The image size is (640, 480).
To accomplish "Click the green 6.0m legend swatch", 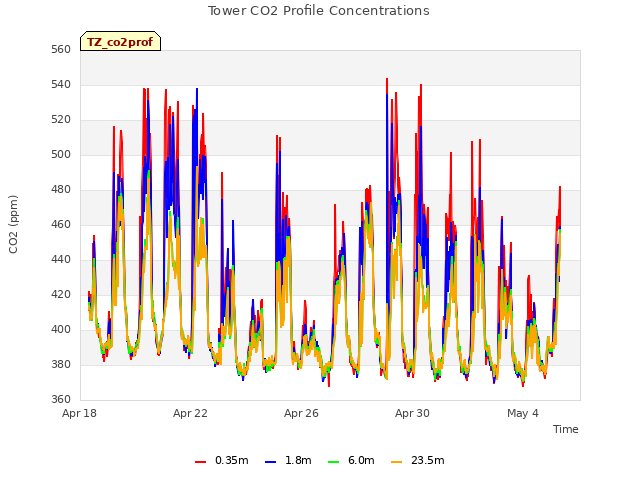I will point(333,461).
